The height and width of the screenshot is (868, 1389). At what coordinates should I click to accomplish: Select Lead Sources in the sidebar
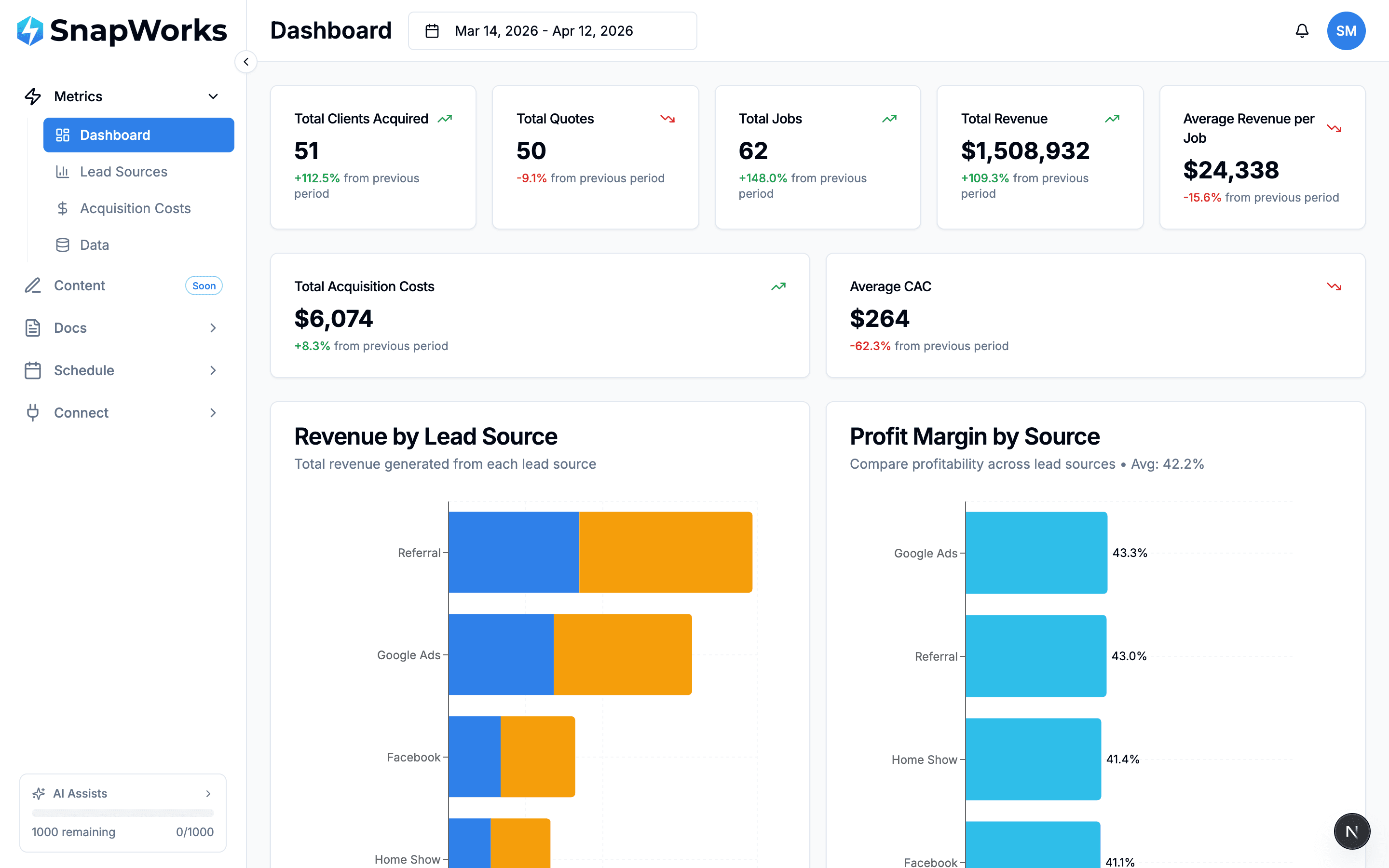[123, 171]
